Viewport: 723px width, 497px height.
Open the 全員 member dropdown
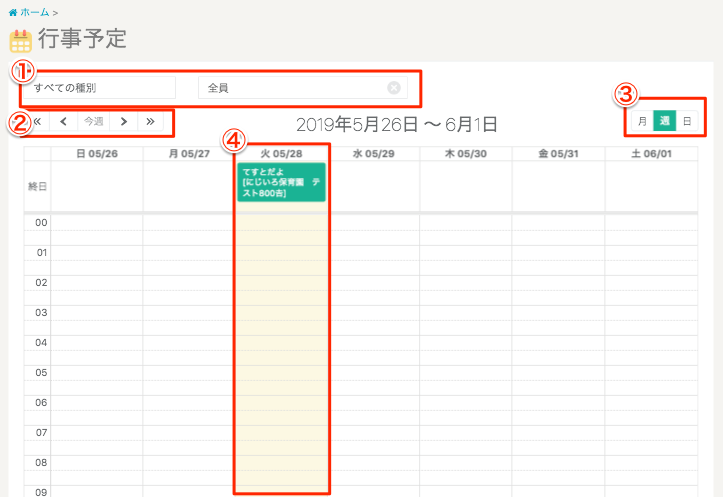[x=295, y=88]
